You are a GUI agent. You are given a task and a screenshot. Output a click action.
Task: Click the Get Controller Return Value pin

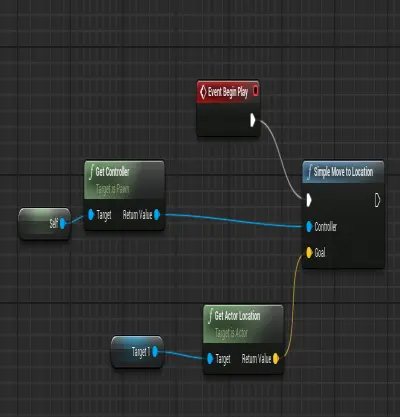pyautogui.click(x=157, y=215)
